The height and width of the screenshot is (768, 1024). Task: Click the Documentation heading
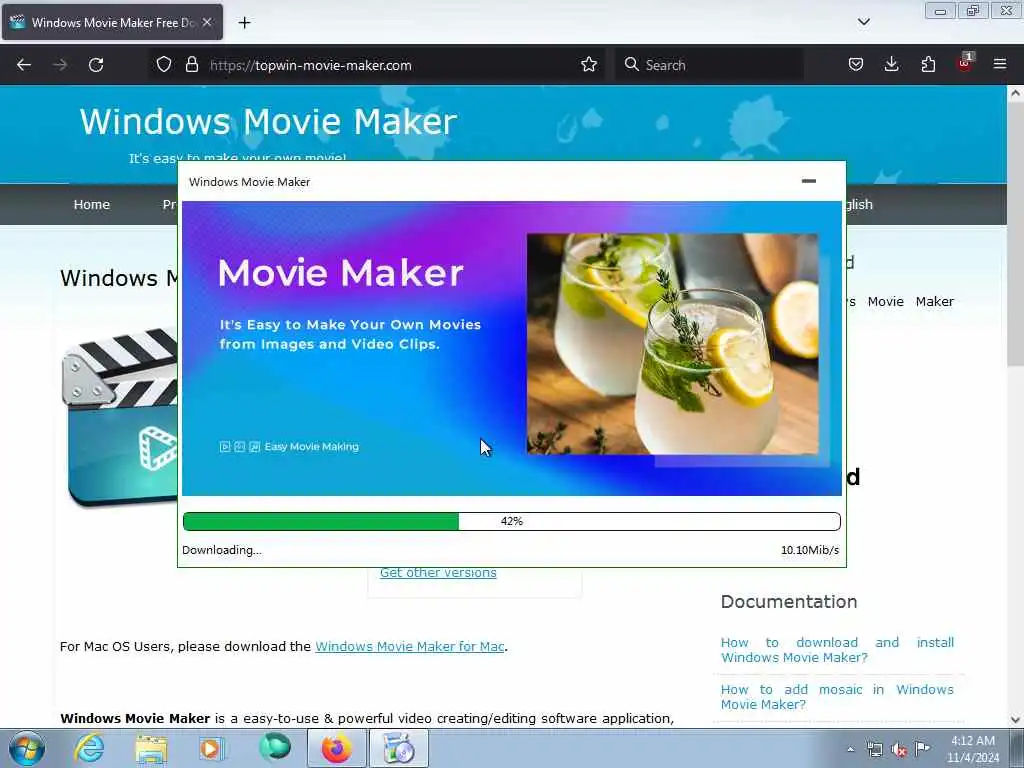coord(789,601)
